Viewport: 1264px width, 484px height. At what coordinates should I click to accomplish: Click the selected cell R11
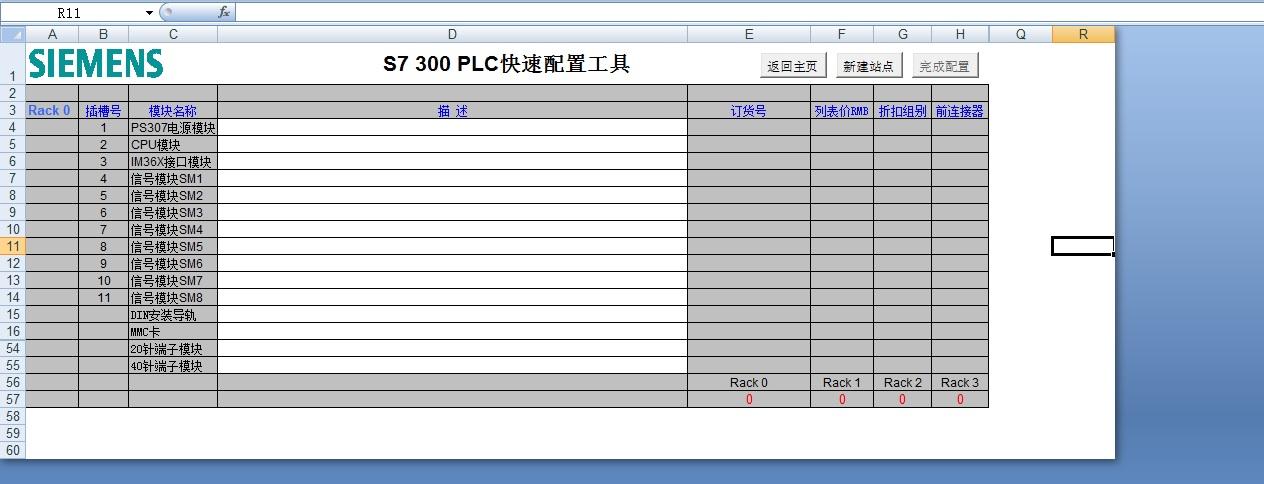coord(1083,246)
